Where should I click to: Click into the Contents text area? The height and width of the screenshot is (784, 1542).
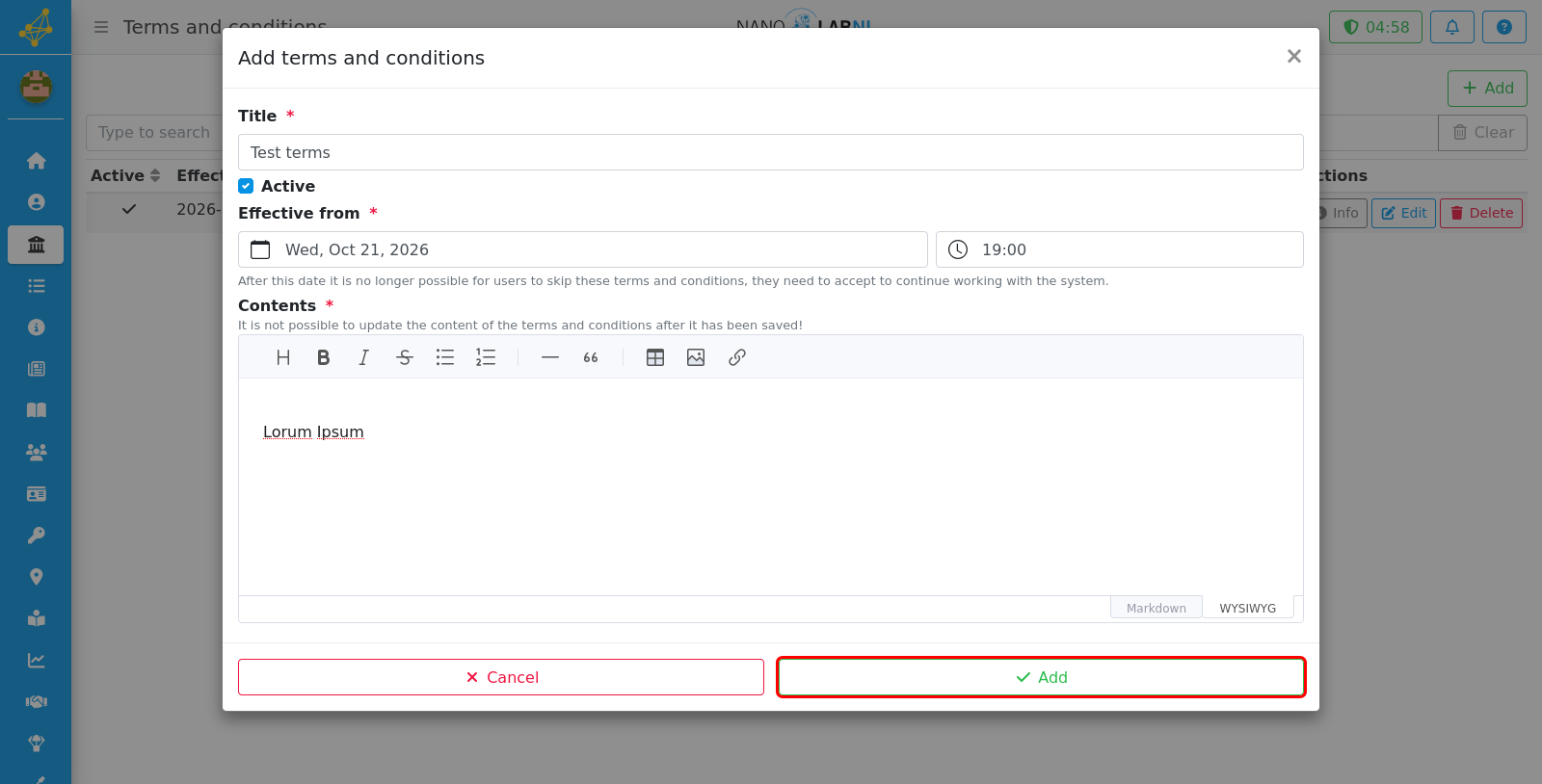(x=771, y=486)
